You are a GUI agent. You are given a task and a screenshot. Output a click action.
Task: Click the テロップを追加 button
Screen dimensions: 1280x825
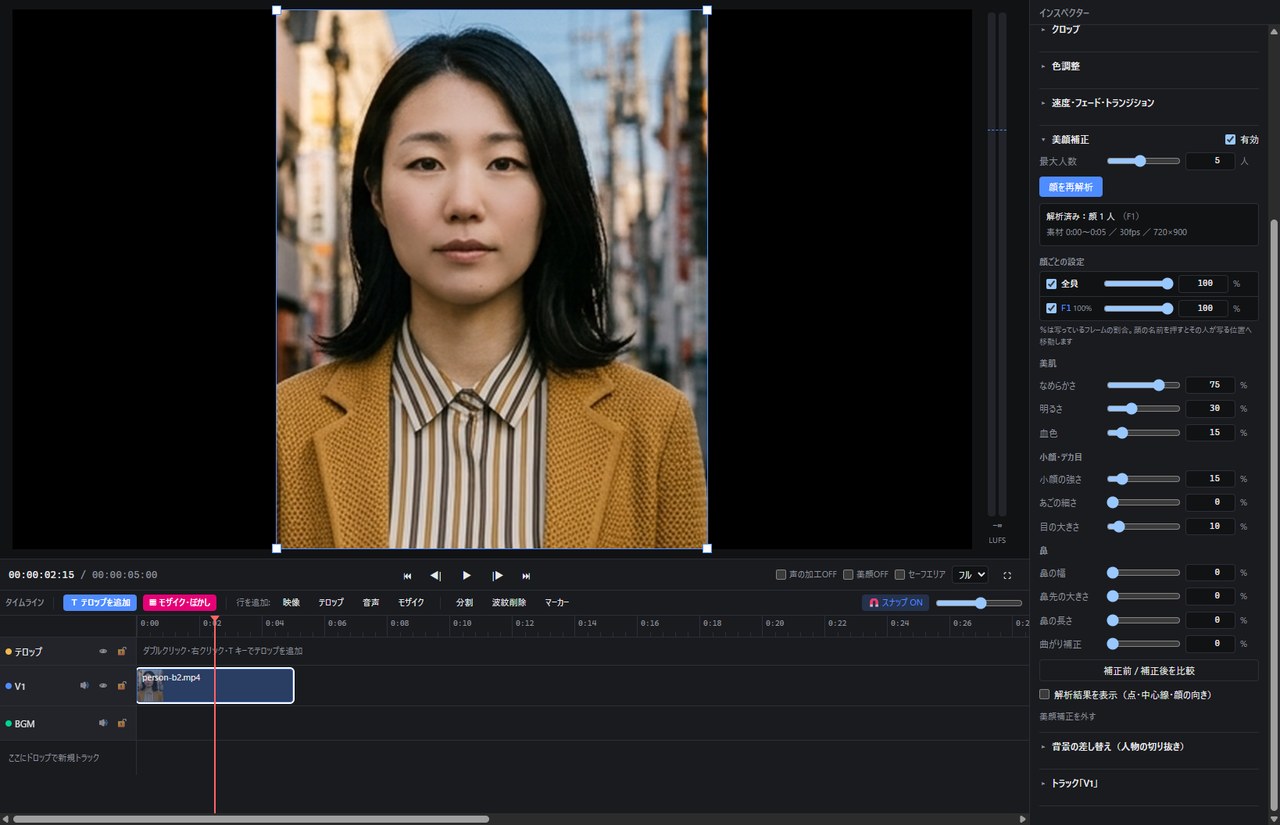tap(100, 603)
